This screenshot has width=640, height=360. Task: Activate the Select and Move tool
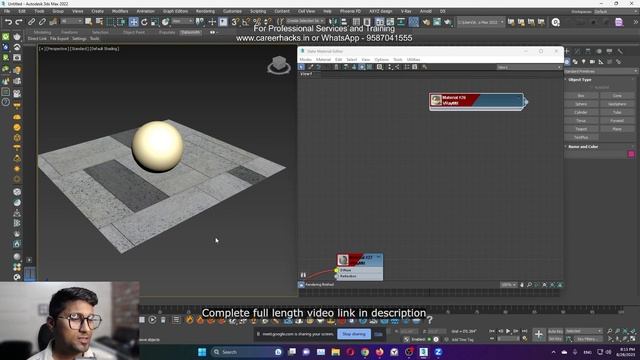[133, 22]
